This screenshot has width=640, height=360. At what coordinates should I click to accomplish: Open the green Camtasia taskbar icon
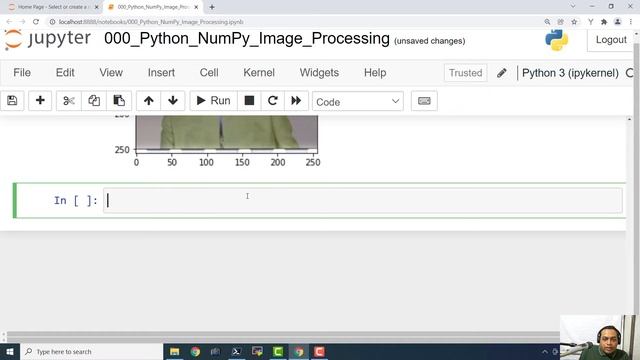(278, 351)
